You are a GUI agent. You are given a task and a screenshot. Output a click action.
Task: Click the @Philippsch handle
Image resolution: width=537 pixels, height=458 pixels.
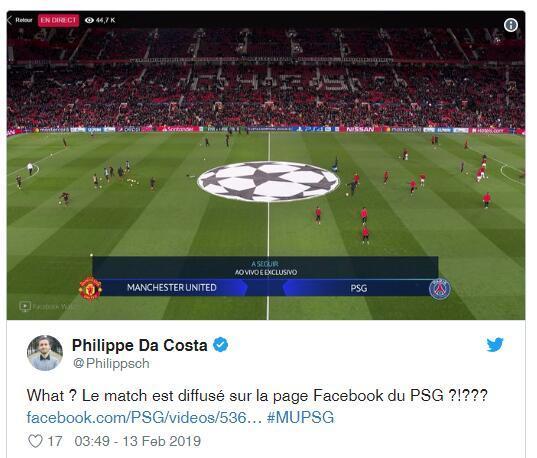pos(111,363)
